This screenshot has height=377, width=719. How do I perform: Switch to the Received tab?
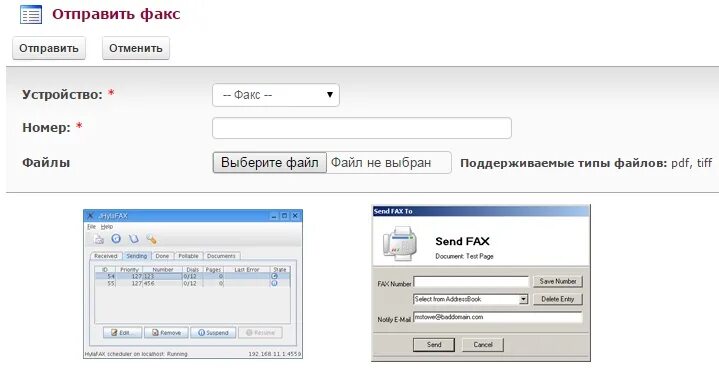[x=106, y=256]
